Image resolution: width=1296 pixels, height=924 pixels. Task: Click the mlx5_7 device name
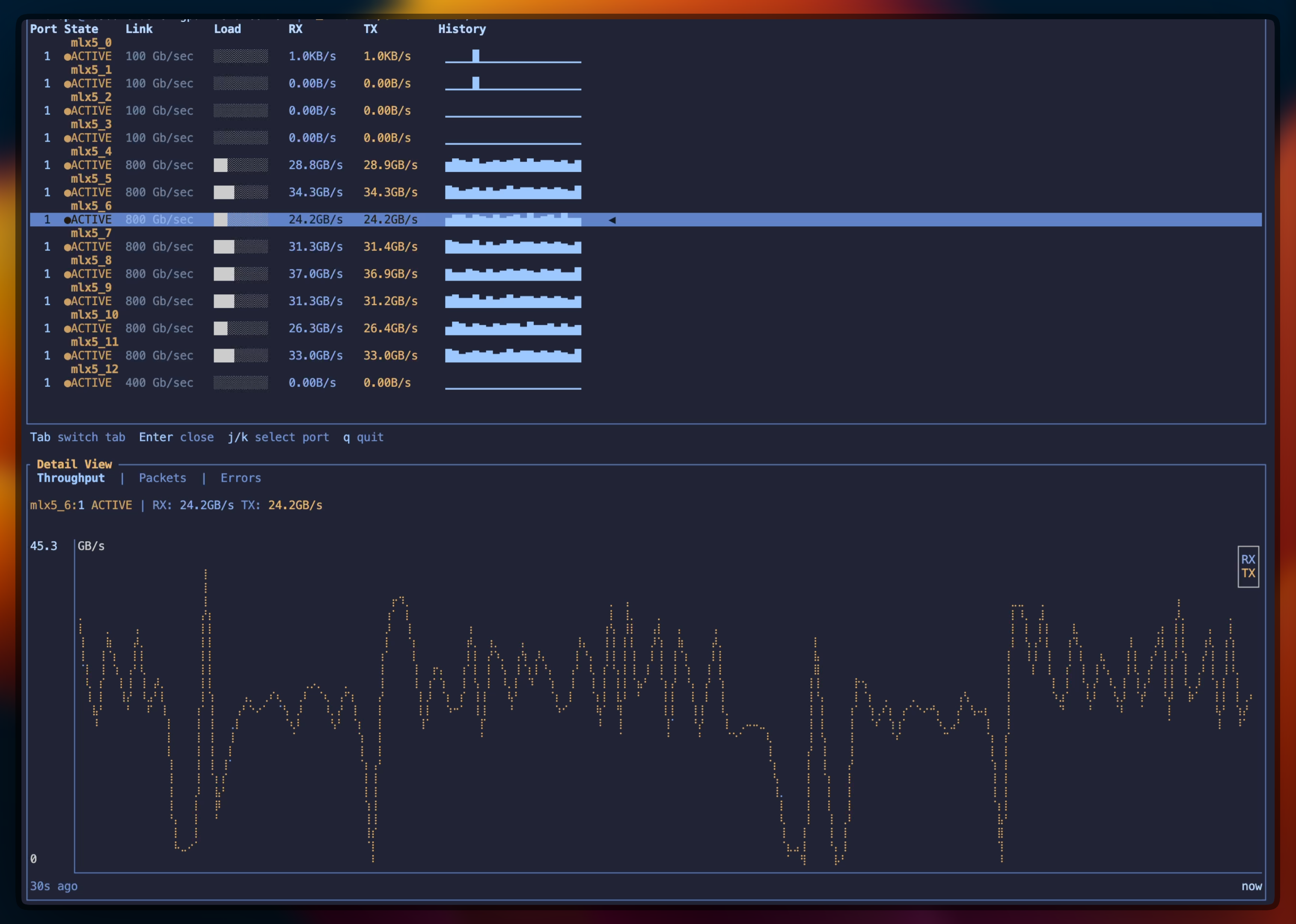pos(91,233)
